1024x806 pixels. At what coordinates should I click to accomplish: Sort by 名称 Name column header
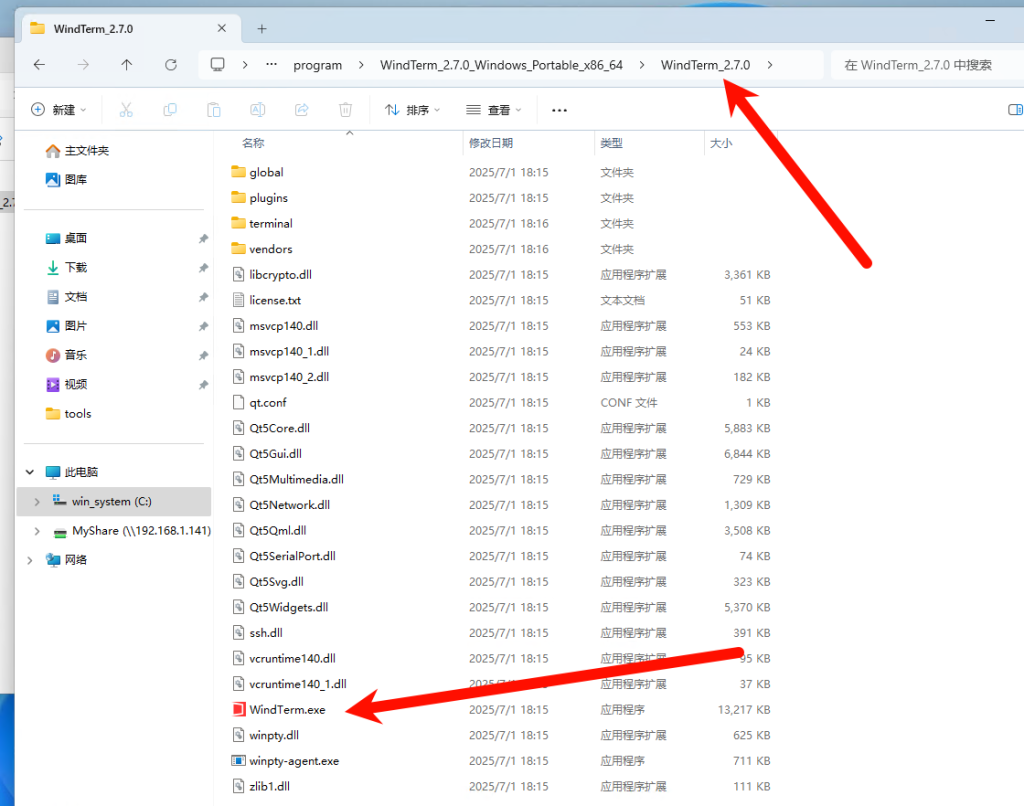(x=253, y=143)
